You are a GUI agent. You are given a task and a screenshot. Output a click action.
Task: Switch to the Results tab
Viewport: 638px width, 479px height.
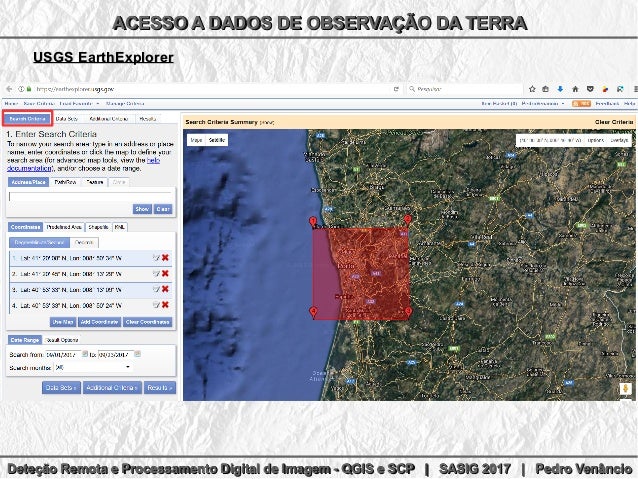click(148, 119)
